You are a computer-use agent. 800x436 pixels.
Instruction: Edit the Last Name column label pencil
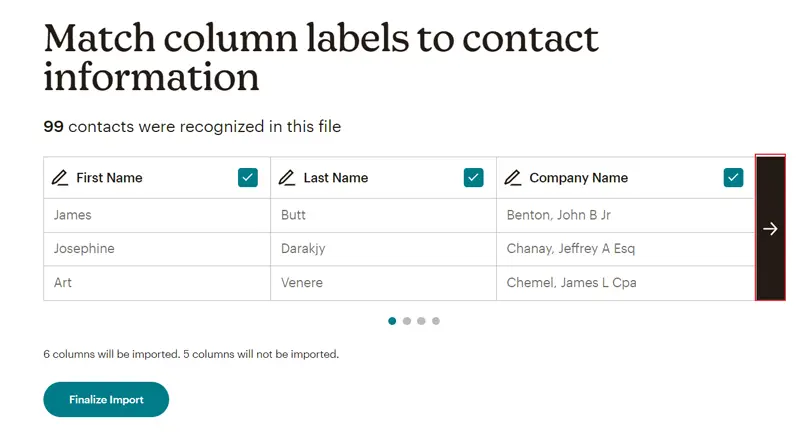288,178
